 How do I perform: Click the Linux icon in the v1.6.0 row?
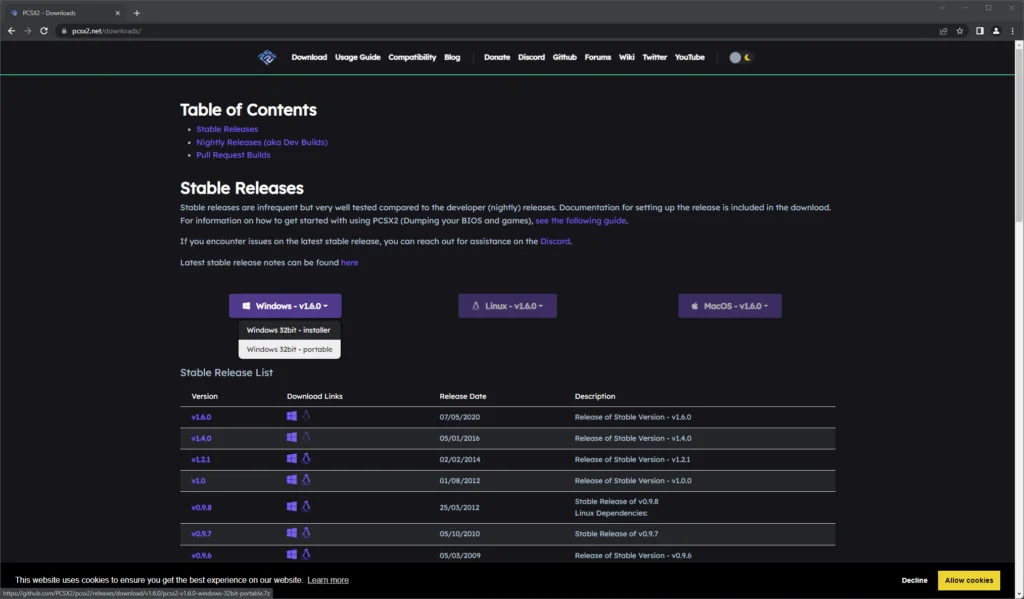point(306,415)
